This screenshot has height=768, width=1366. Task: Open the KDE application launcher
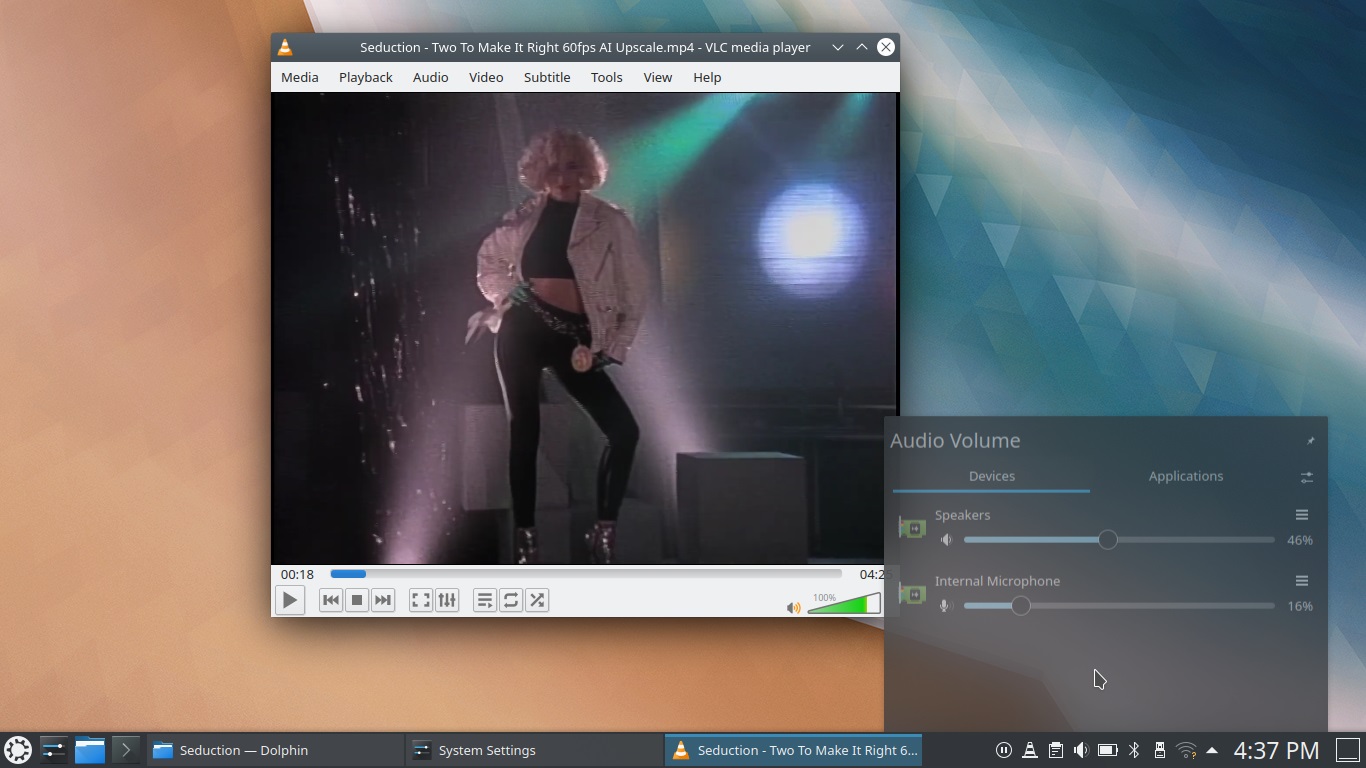(x=18, y=750)
